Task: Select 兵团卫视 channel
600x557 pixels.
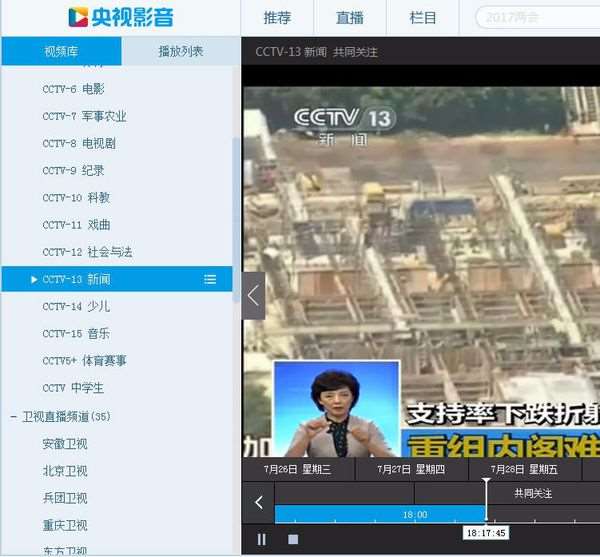Action: (65, 498)
